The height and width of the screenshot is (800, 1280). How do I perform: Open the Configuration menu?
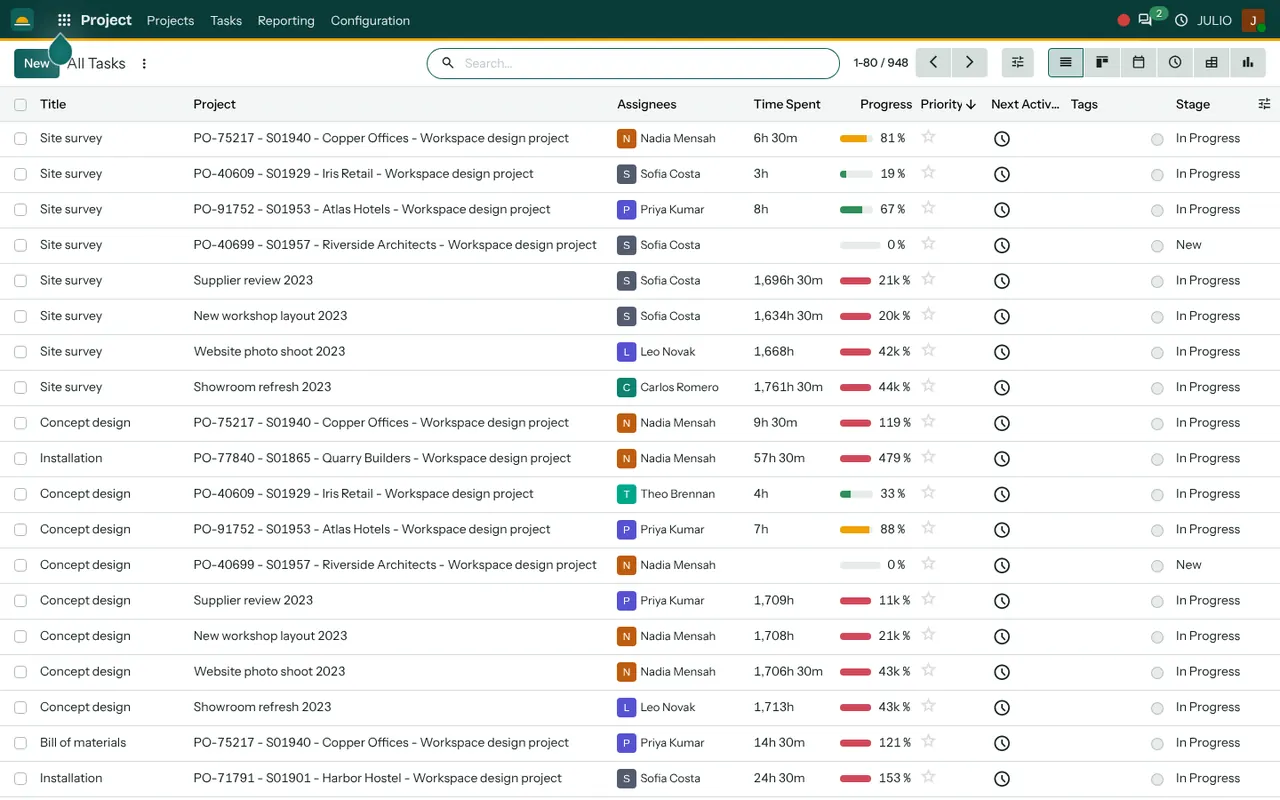click(370, 20)
